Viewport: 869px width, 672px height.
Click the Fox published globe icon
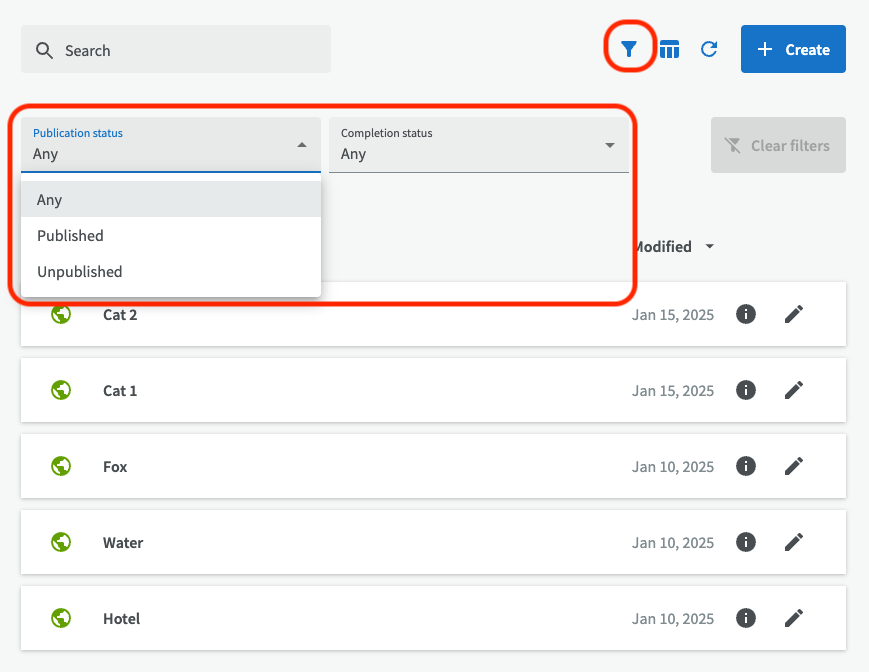[x=61, y=466]
